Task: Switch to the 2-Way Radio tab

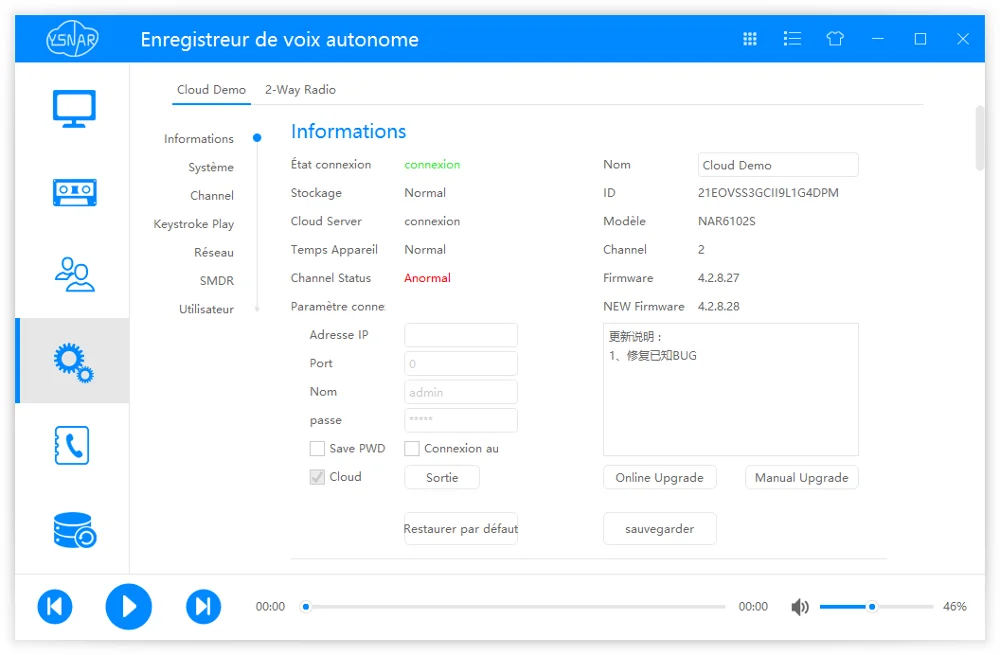Action: pyautogui.click(x=300, y=90)
